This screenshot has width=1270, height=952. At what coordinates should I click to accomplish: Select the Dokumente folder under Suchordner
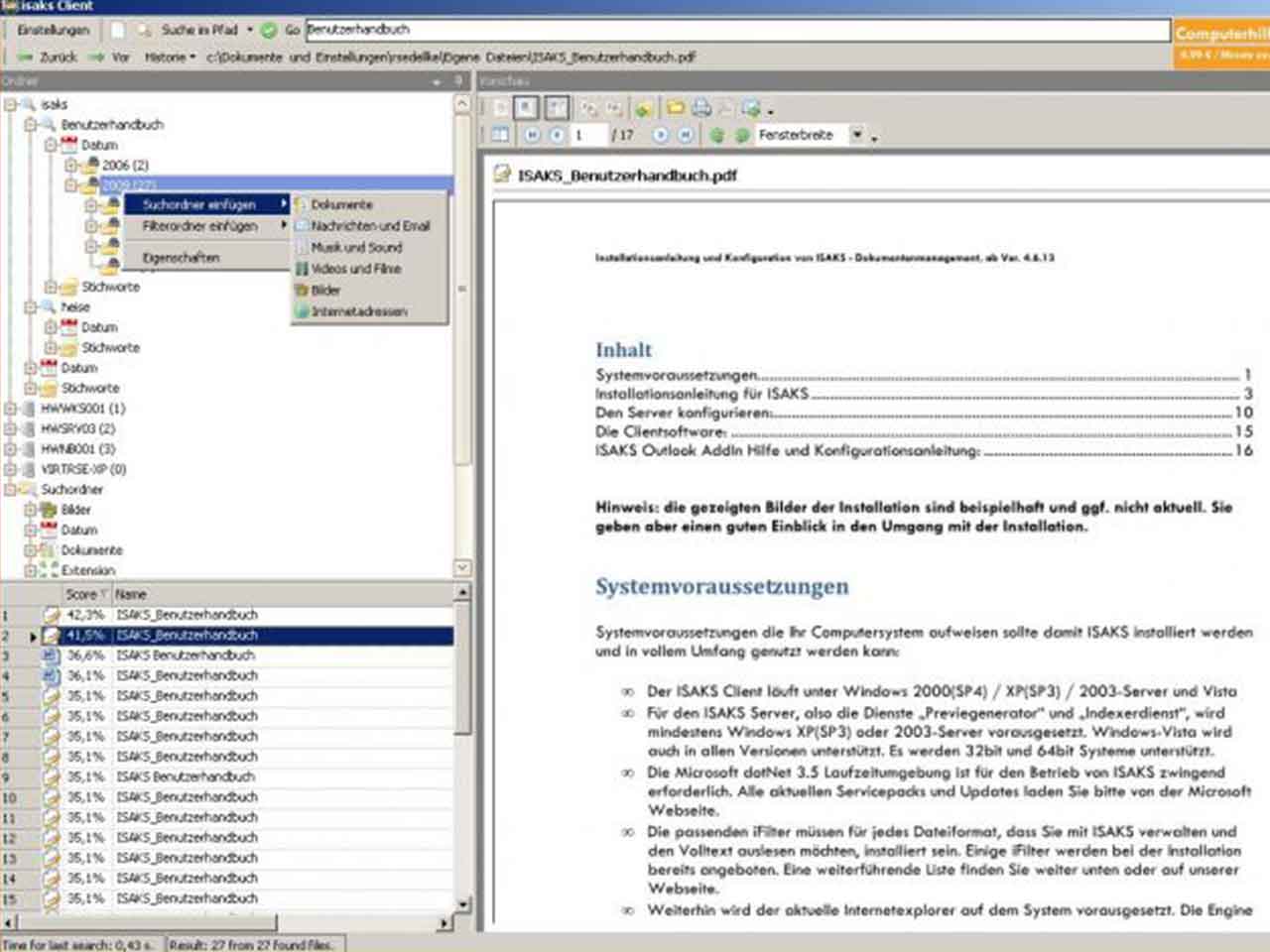91,550
